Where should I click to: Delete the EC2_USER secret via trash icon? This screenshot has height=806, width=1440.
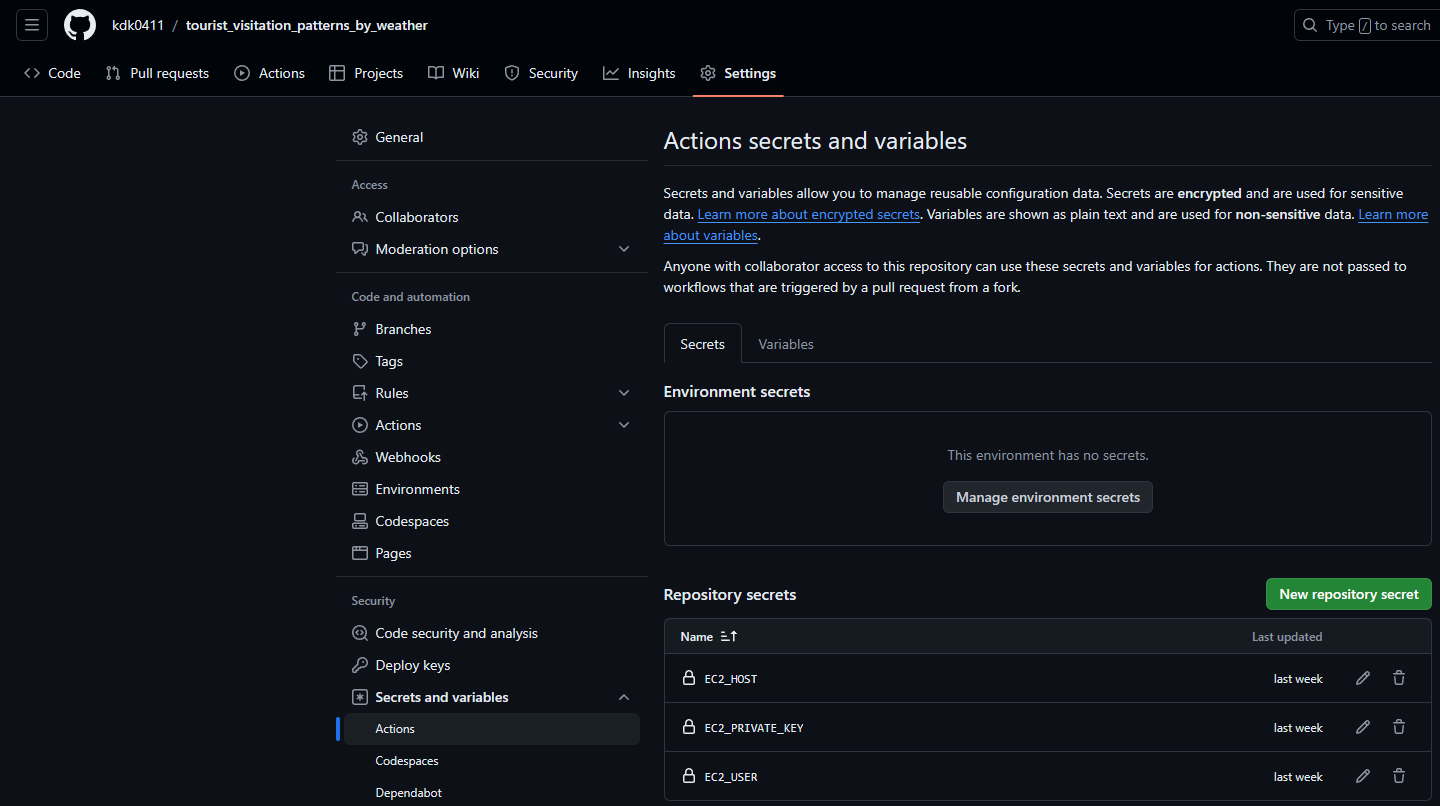(x=1399, y=776)
